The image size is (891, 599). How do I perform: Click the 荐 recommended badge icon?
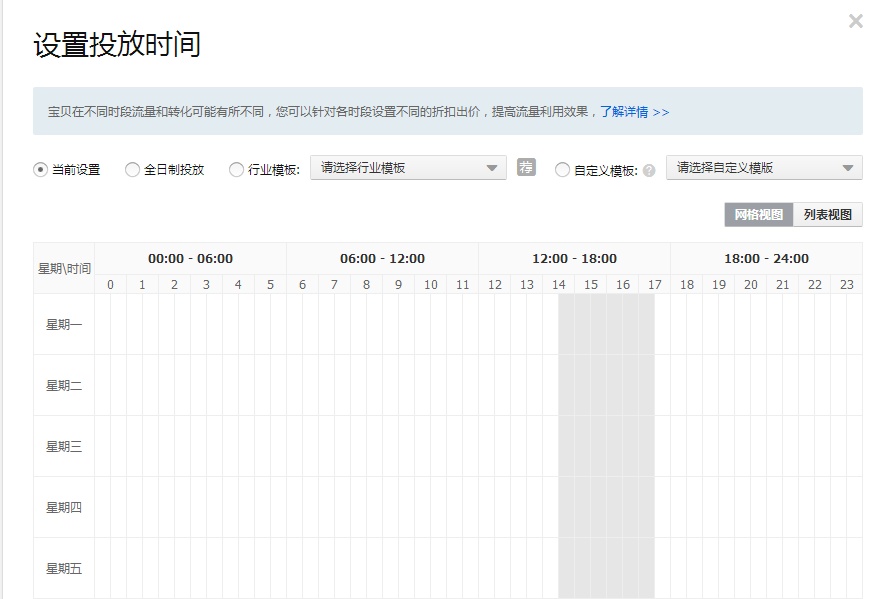pyautogui.click(x=525, y=169)
